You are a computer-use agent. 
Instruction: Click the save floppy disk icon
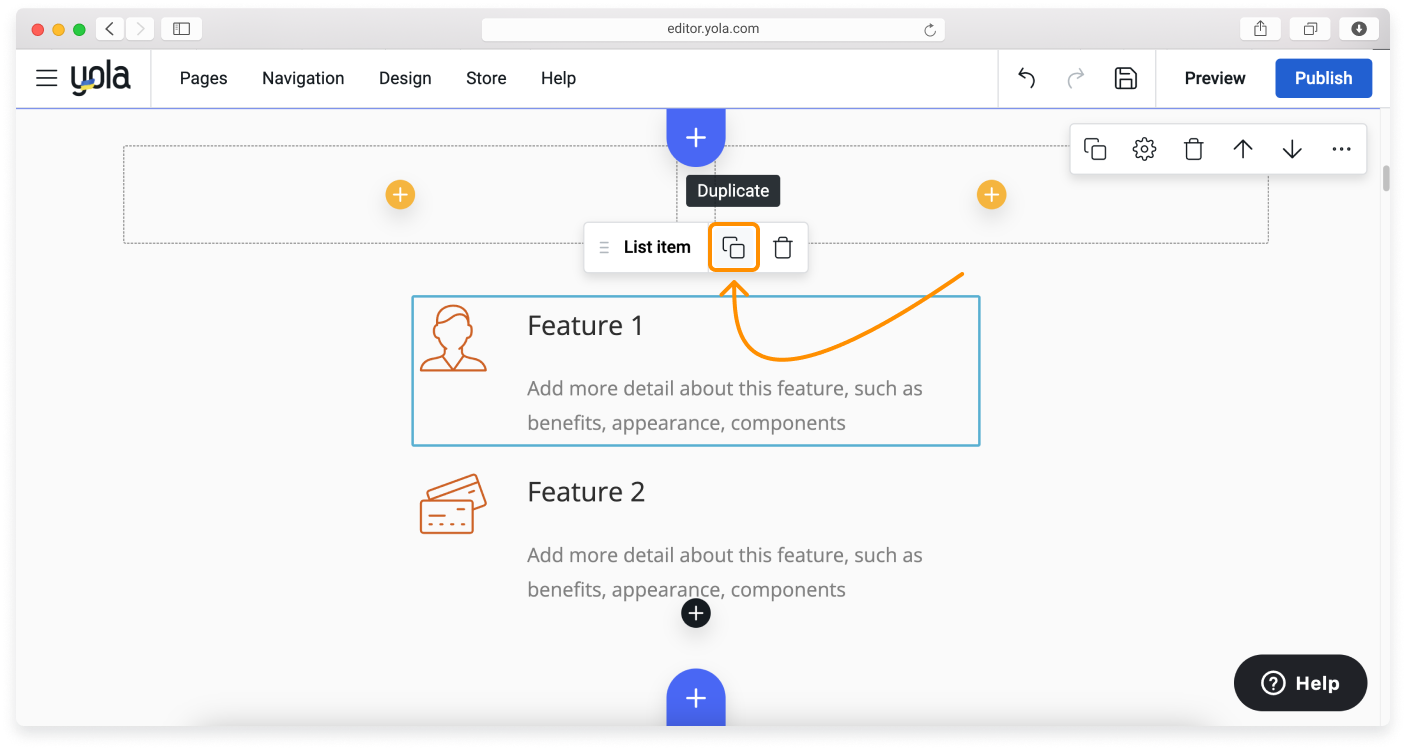click(x=1125, y=78)
